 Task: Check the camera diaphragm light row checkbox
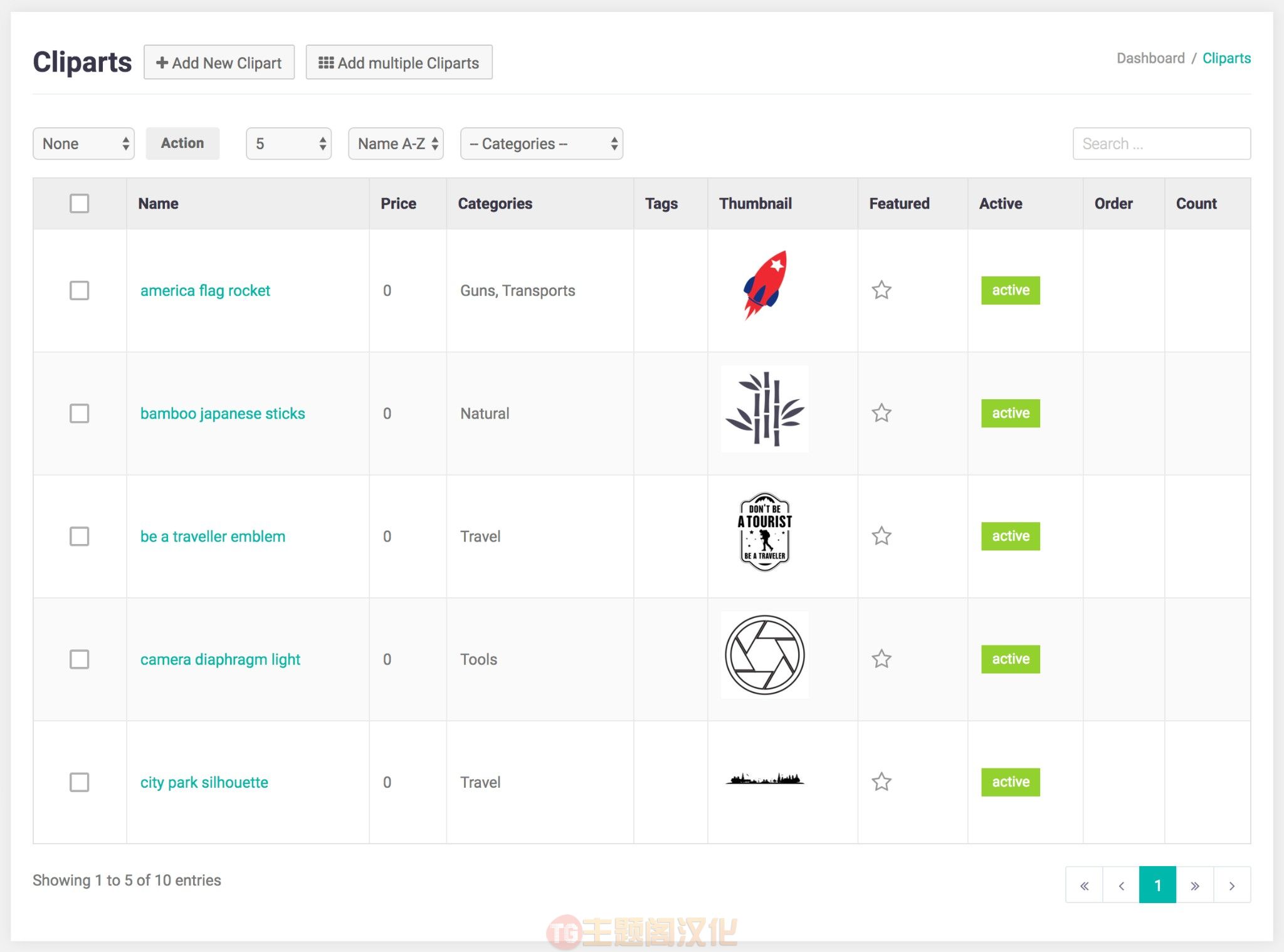click(79, 659)
